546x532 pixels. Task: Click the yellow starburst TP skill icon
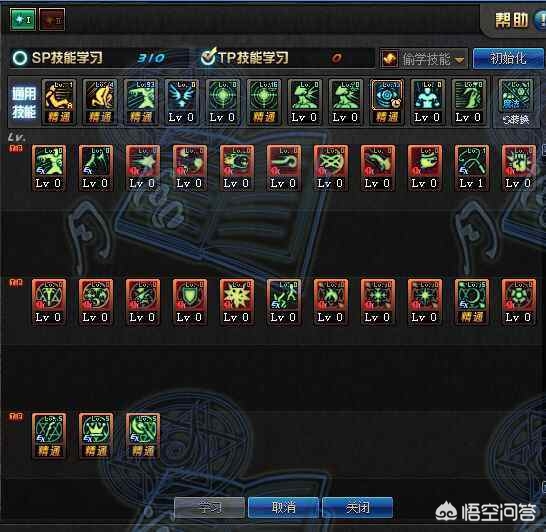click(236, 302)
